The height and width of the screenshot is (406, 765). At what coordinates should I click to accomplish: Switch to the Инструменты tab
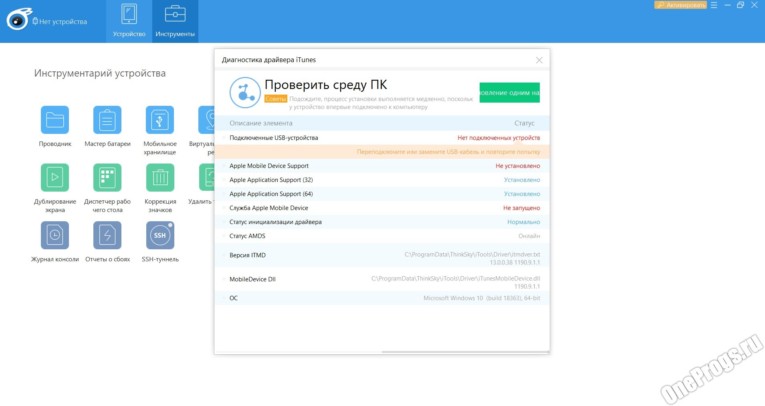[175, 21]
